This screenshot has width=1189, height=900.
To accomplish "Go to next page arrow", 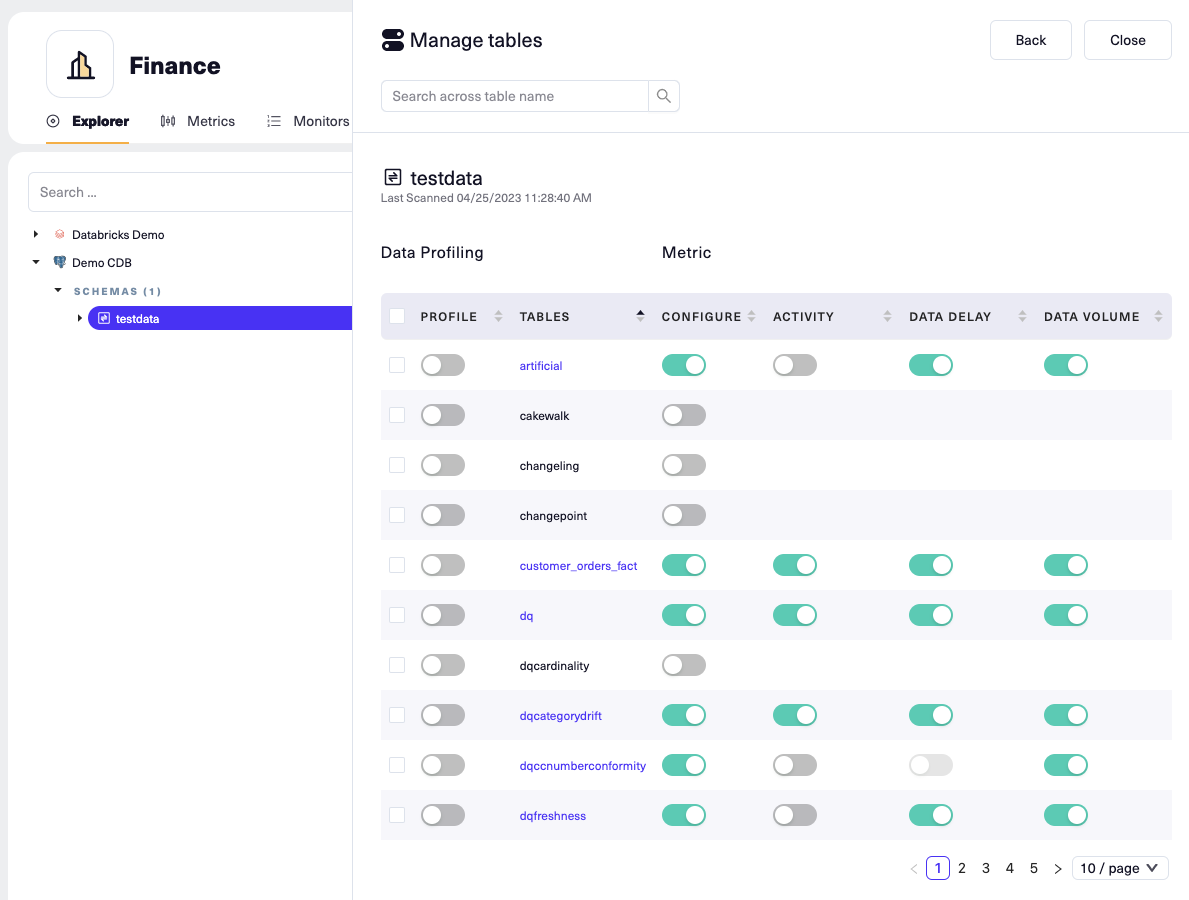I will pos(1058,868).
